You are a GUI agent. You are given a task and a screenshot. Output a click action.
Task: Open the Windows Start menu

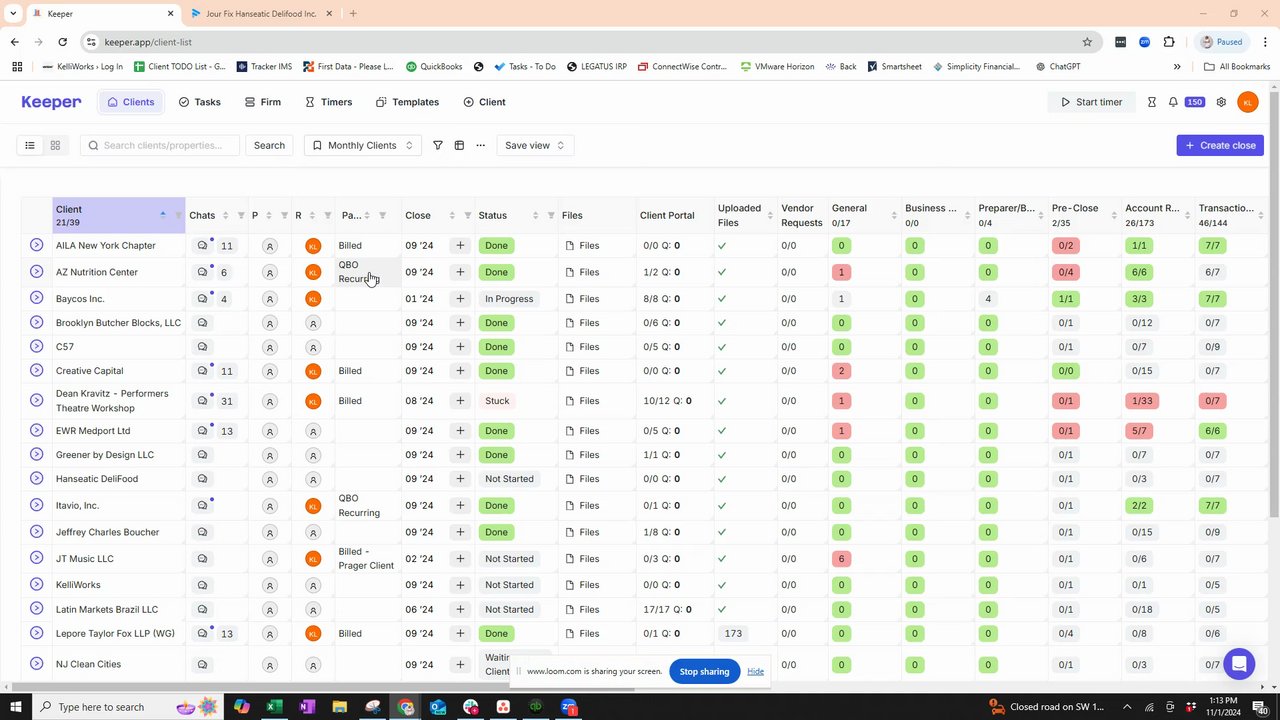click(16, 707)
